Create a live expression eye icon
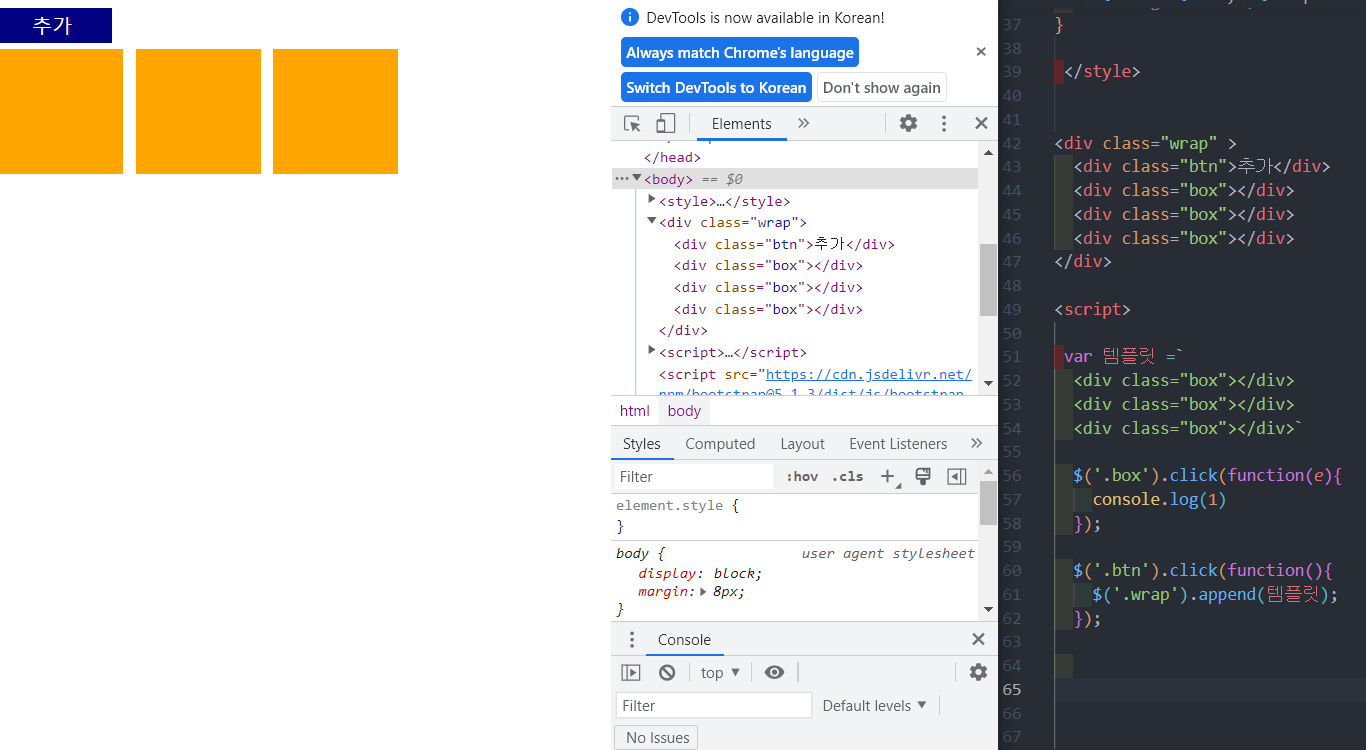 [774, 673]
